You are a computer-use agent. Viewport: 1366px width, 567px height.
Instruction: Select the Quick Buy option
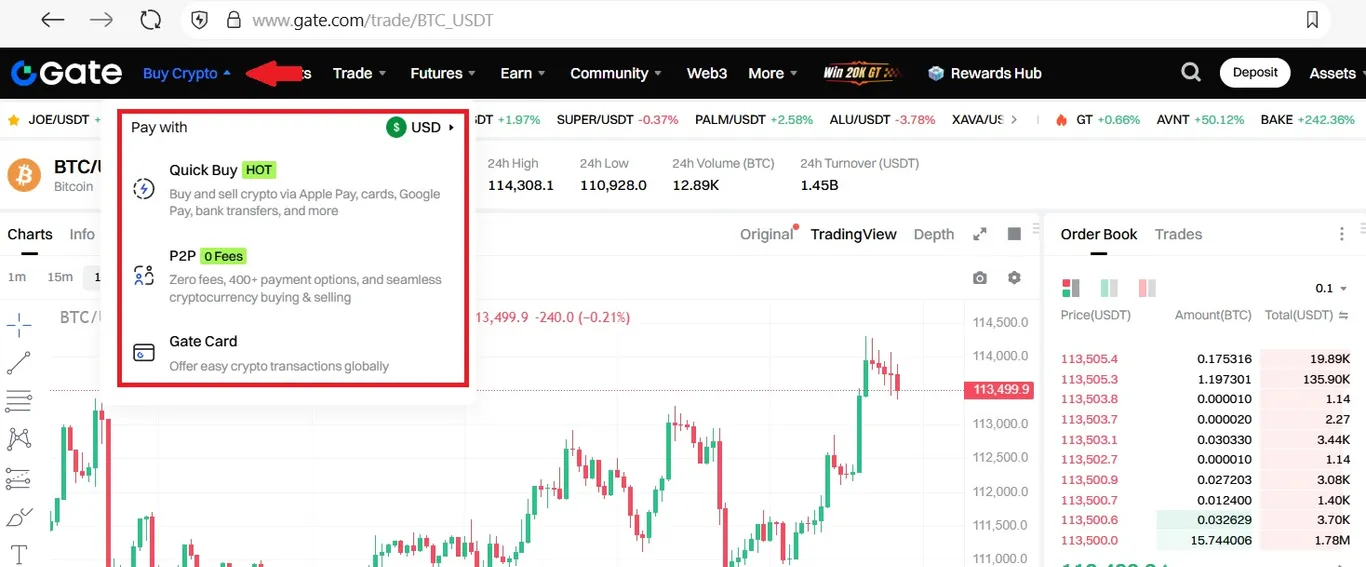click(293, 189)
